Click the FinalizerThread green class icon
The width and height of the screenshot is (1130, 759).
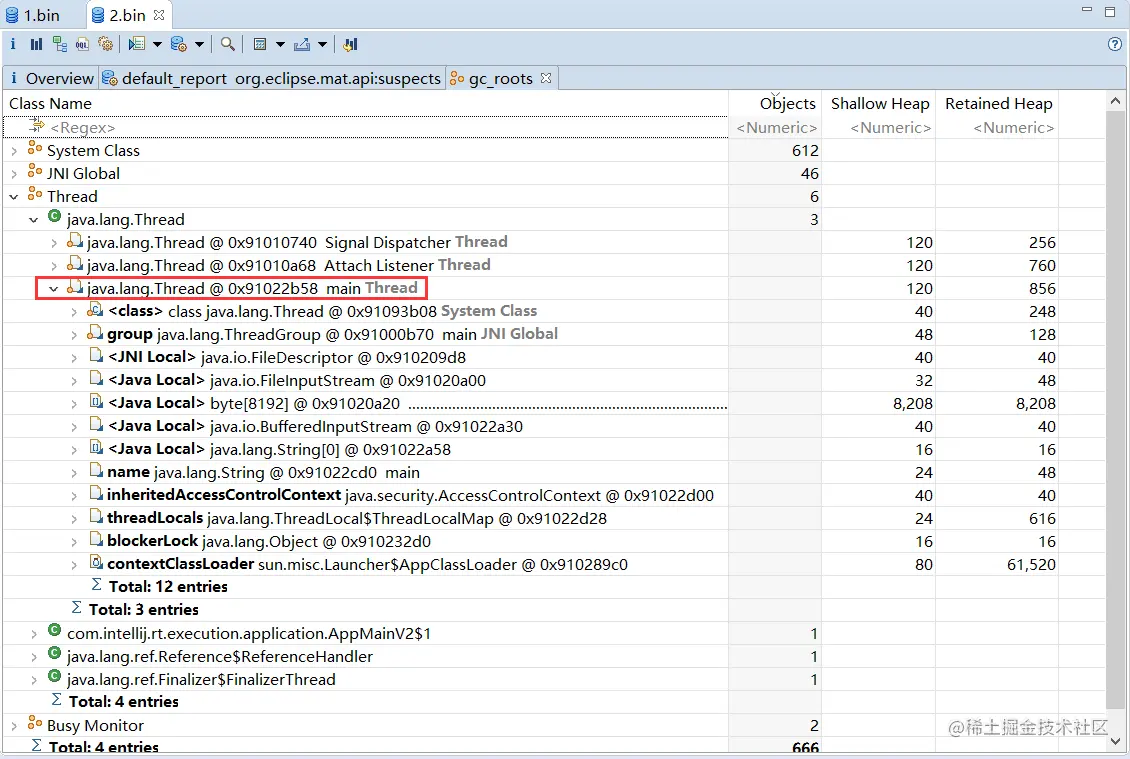click(54, 677)
